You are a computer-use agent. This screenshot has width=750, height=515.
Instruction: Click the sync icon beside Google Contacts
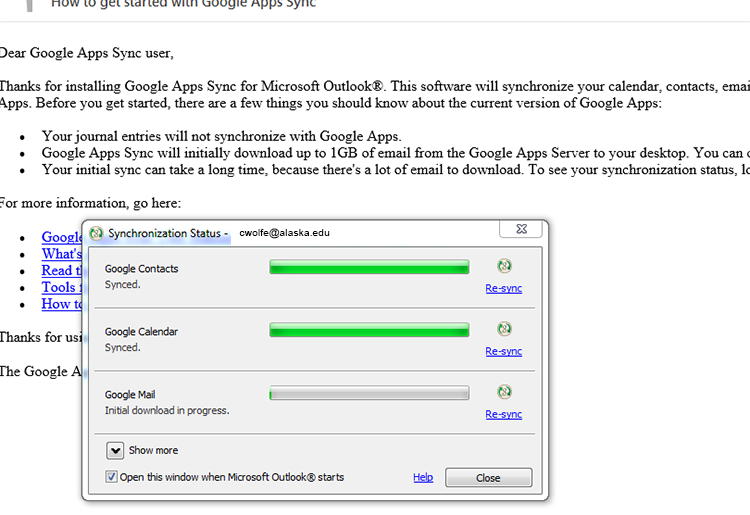504,266
